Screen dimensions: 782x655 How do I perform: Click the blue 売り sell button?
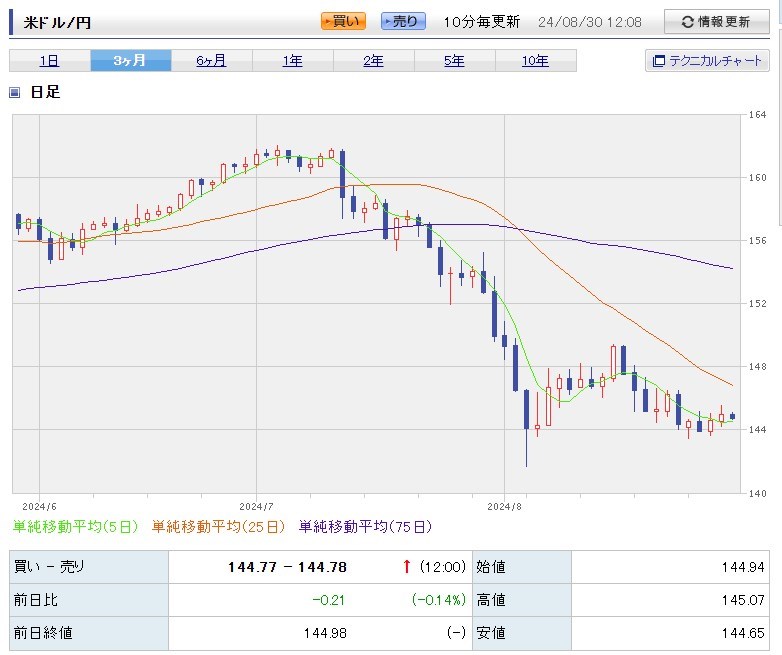[x=403, y=21]
